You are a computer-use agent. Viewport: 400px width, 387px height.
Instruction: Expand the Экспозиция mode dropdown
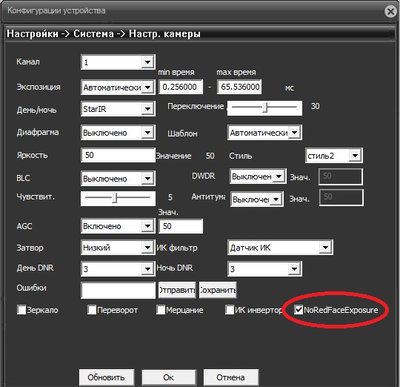[117, 87]
